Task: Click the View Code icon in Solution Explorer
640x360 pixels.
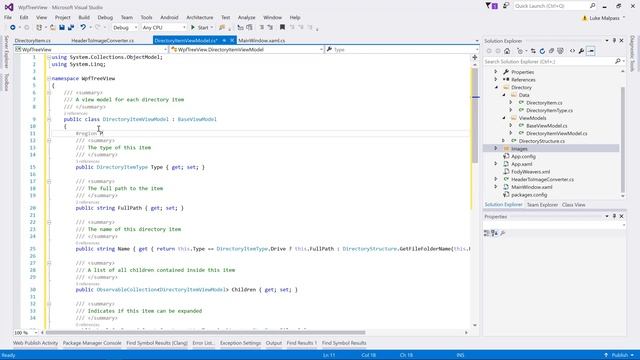Action: tap(572, 51)
